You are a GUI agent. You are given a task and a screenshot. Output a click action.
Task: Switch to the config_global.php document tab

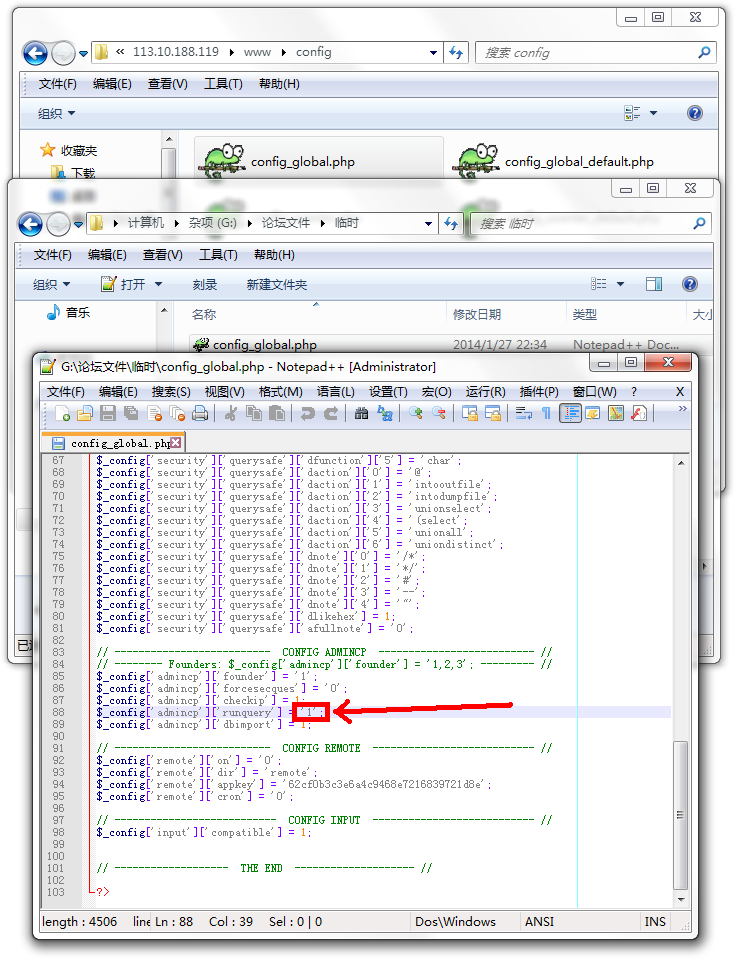click(110, 443)
